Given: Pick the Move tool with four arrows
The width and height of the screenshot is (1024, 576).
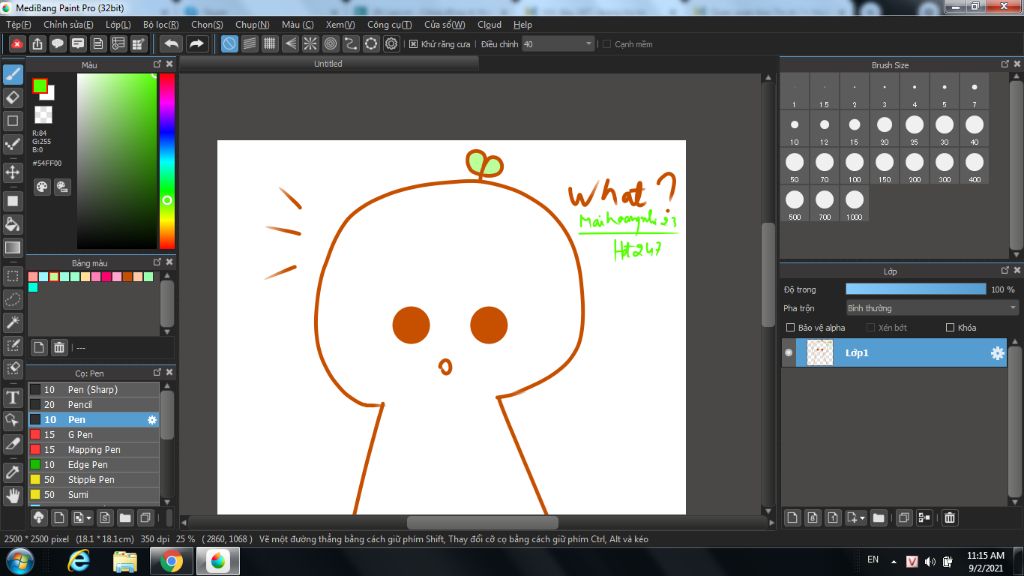Looking at the screenshot, I should pos(13,172).
